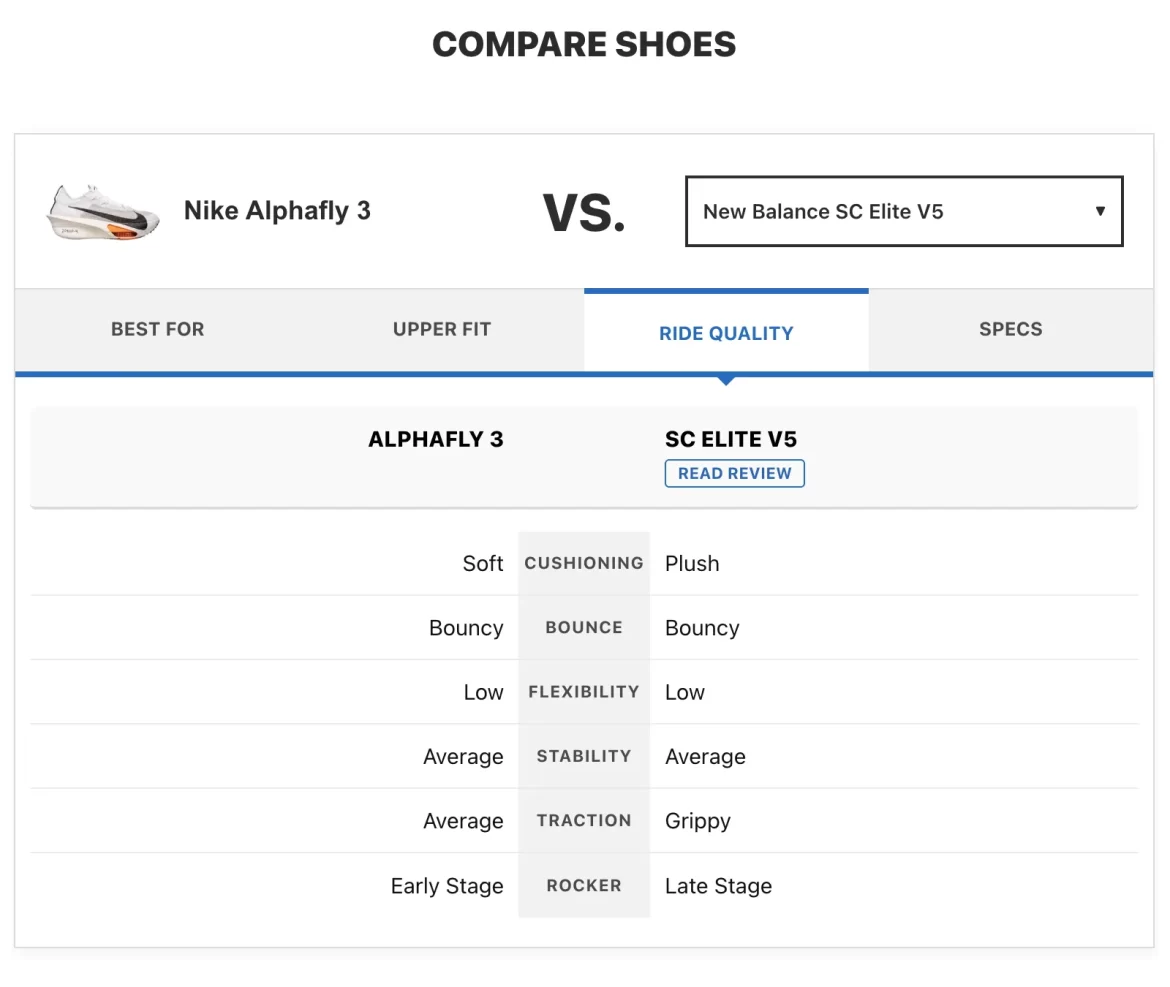Click the Compare Shoes heading
Screen dimensions: 1170x987
pyautogui.click(x=584, y=44)
